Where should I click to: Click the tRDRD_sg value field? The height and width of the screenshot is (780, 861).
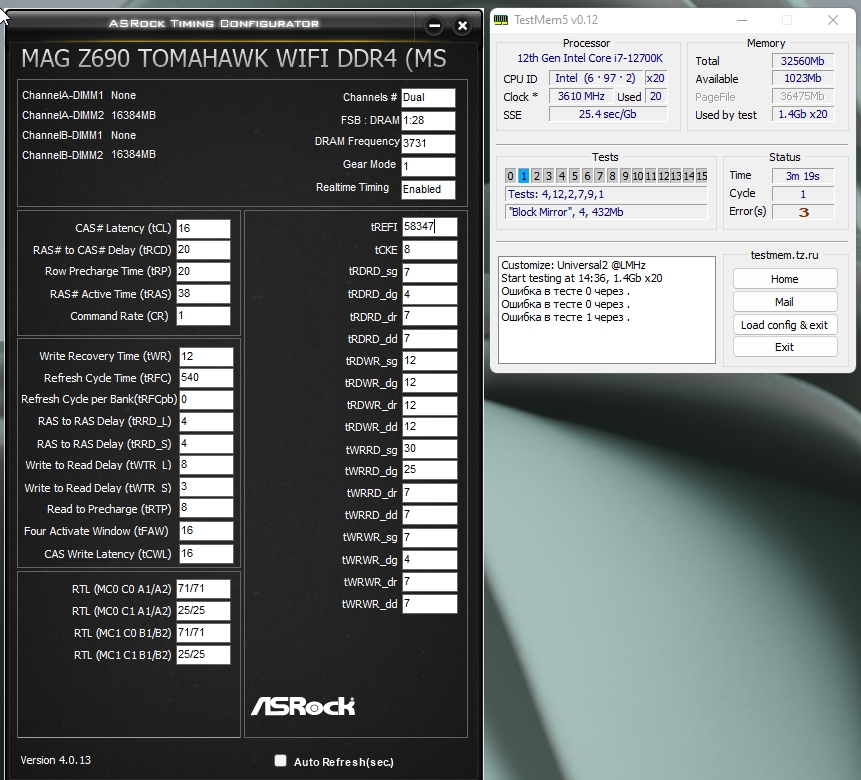point(429,272)
